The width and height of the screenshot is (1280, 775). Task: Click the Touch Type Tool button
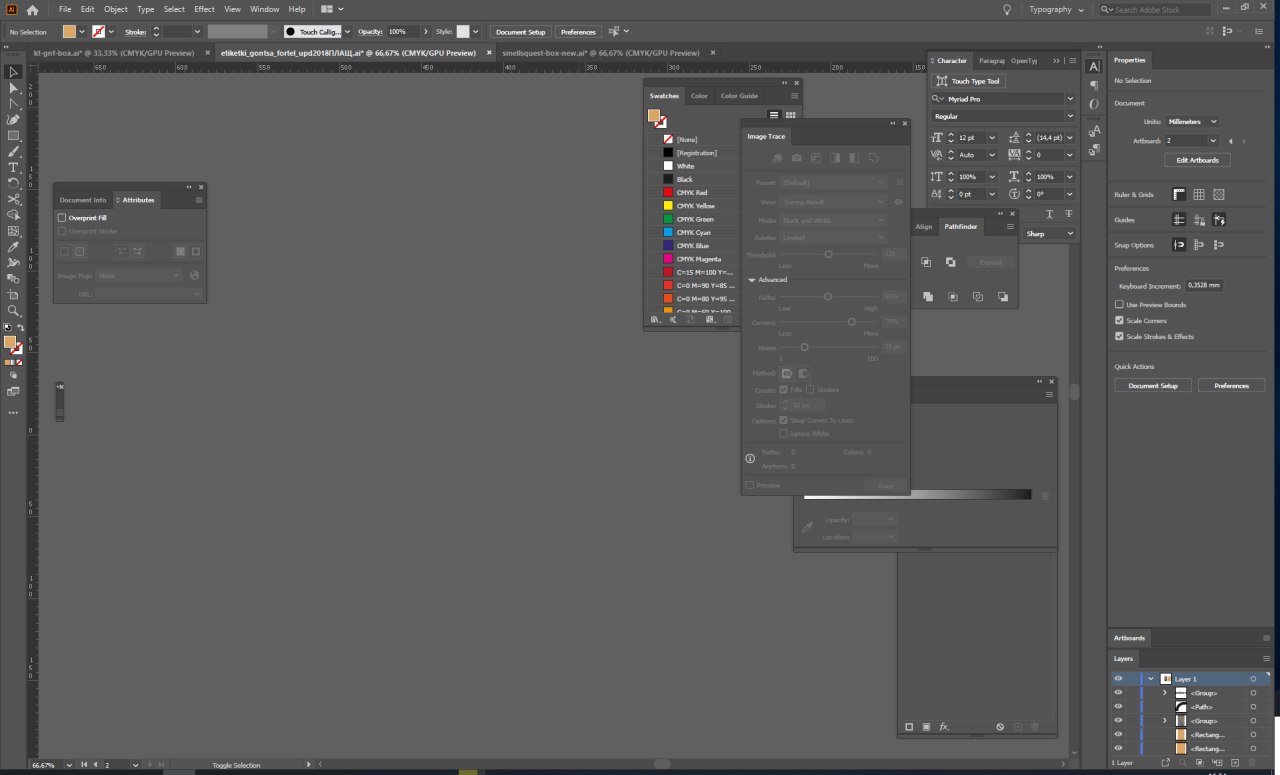tap(969, 81)
